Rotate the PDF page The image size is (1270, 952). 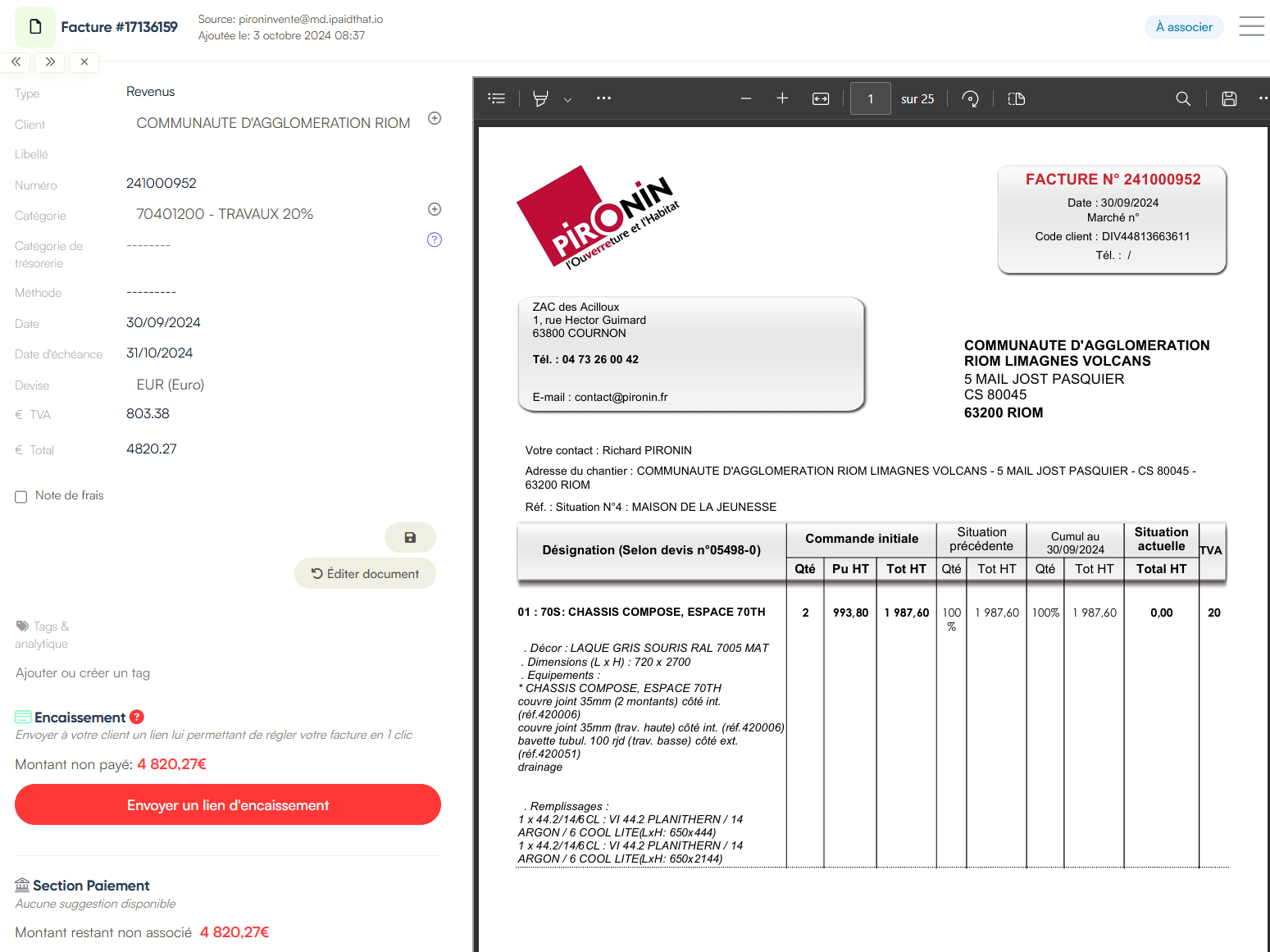tap(970, 98)
